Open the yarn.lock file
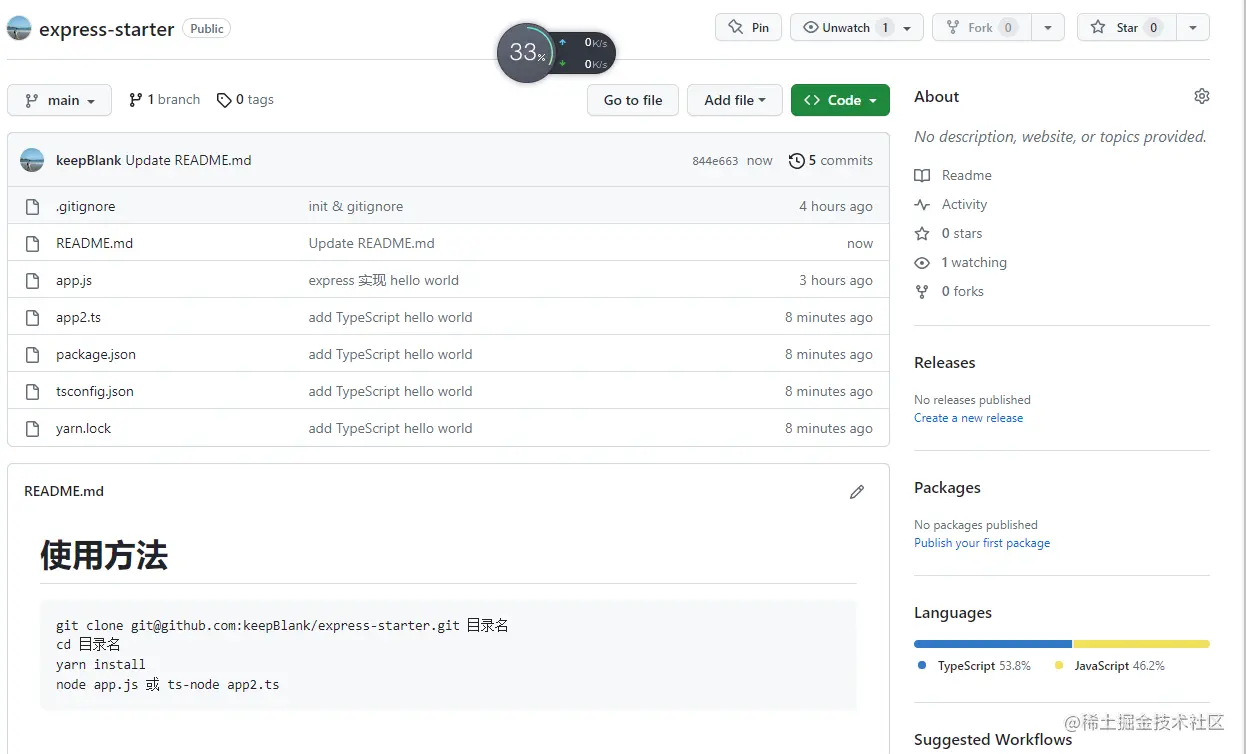This screenshot has height=754, width=1246. [x=84, y=428]
